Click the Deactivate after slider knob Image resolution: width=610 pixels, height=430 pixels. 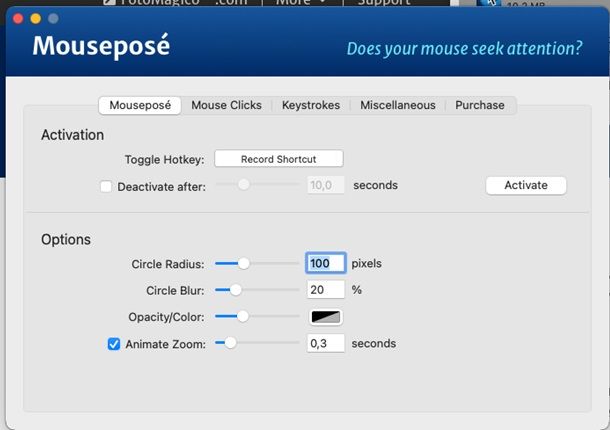pos(244,184)
